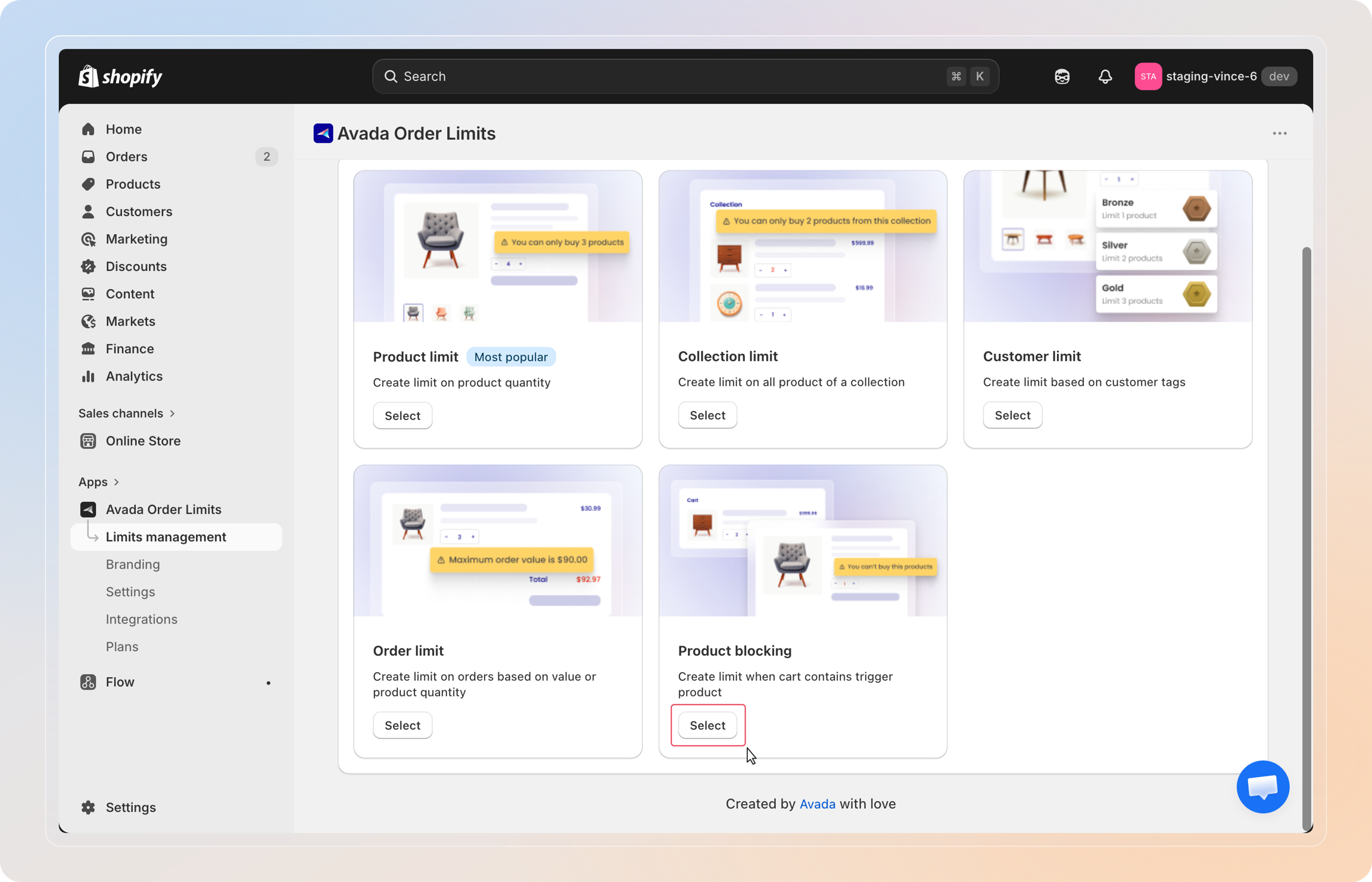Click the Home sidebar icon

(88, 129)
